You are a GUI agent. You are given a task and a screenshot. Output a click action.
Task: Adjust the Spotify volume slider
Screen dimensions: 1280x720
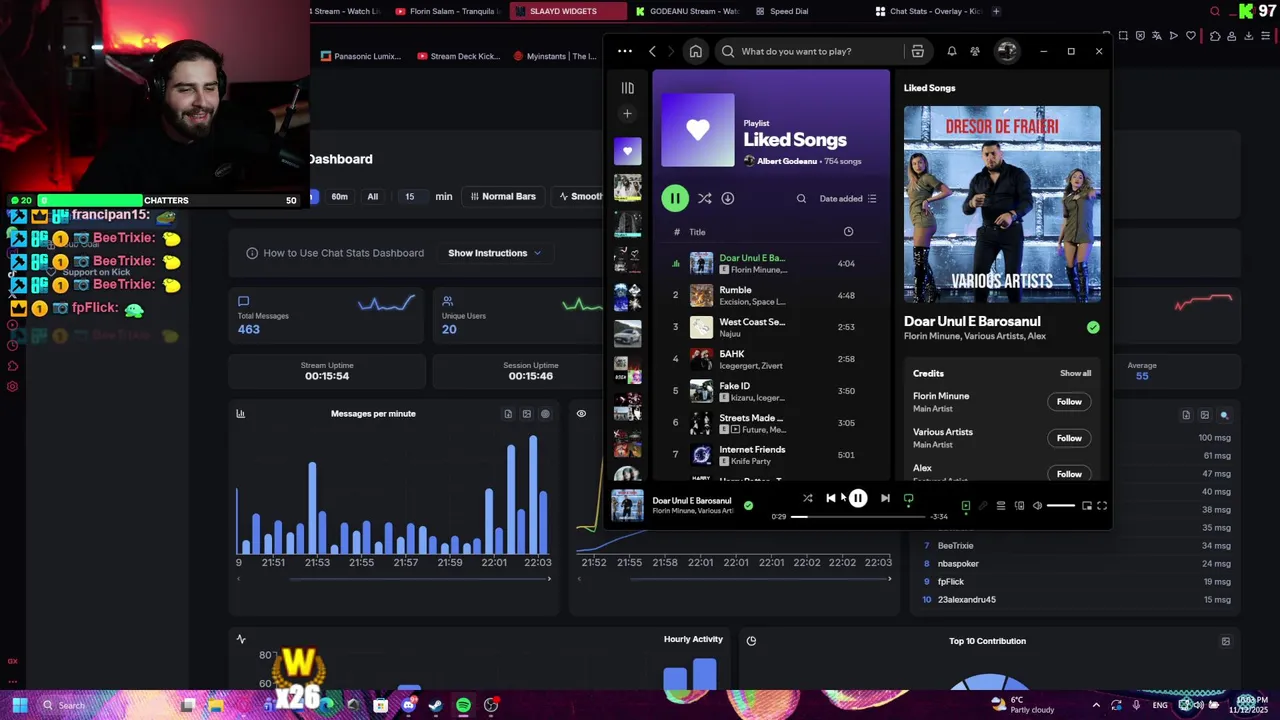coord(1061,506)
